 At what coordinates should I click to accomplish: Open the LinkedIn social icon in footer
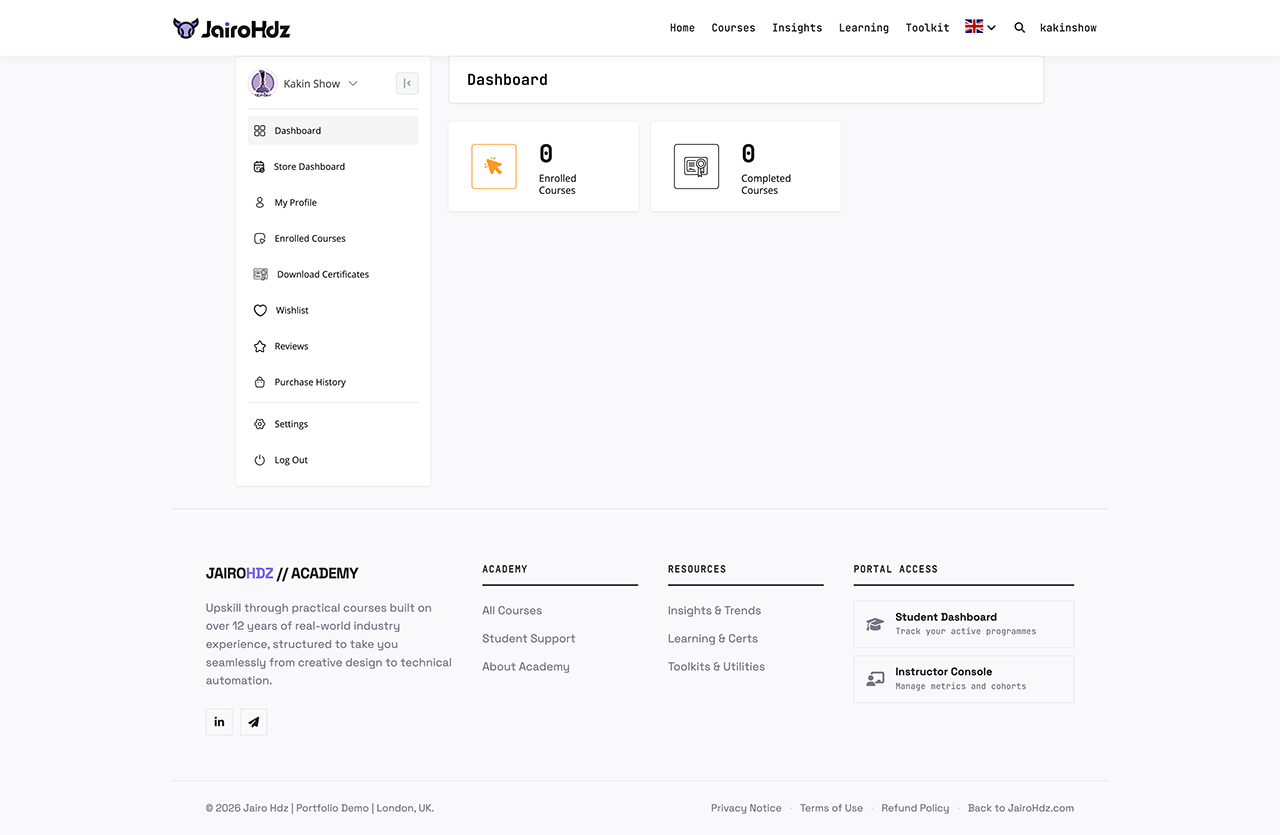click(219, 722)
